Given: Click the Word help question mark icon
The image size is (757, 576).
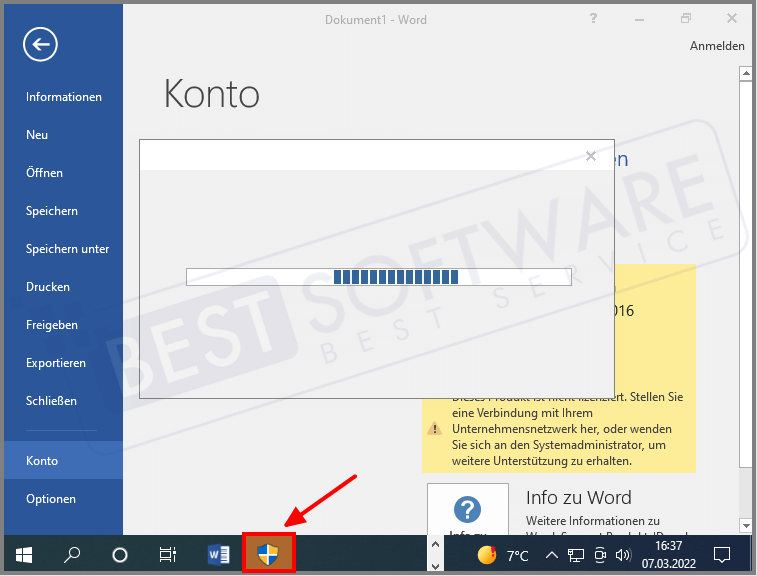Looking at the screenshot, I should pos(467,510).
